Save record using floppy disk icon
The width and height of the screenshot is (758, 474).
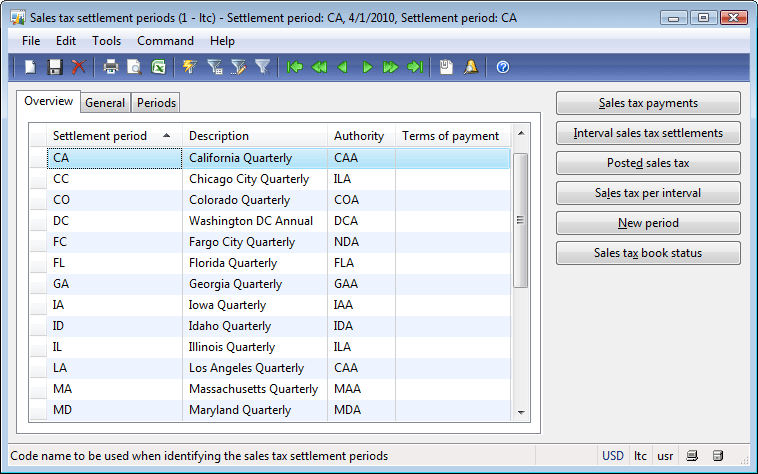(x=55, y=67)
